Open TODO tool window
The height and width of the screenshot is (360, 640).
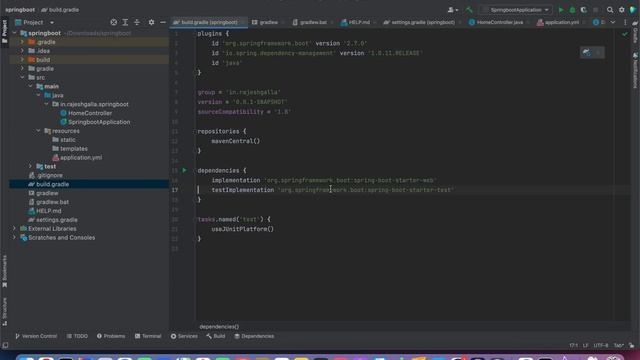coord(77,336)
